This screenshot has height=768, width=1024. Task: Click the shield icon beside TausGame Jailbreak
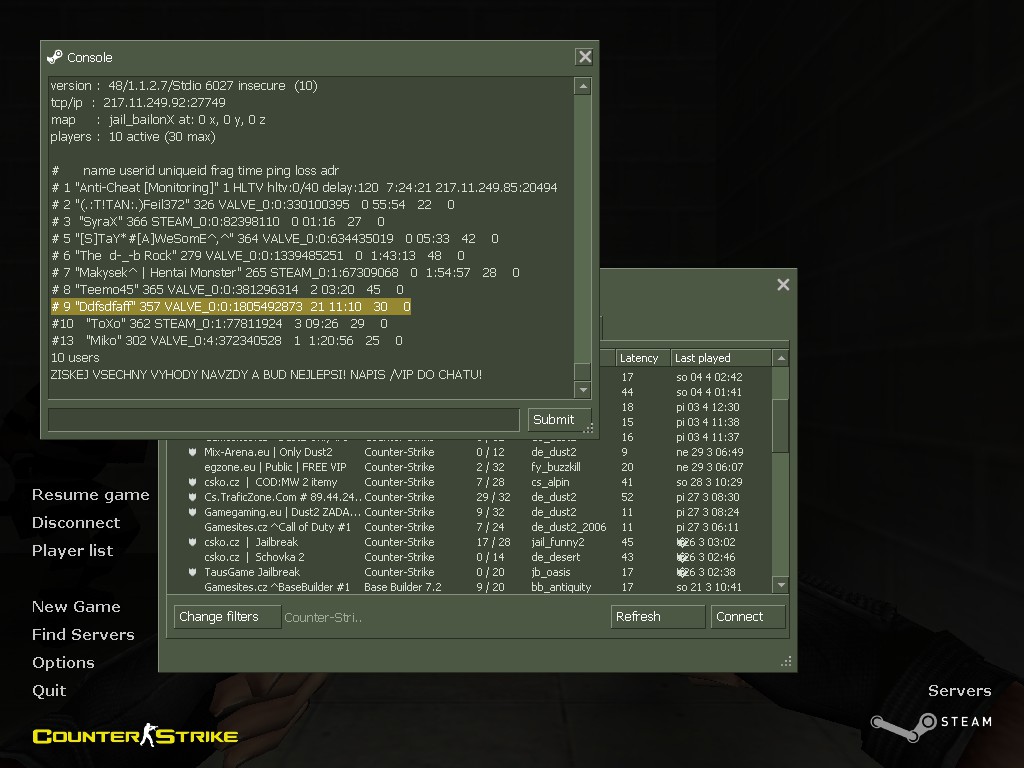[193, 572]
